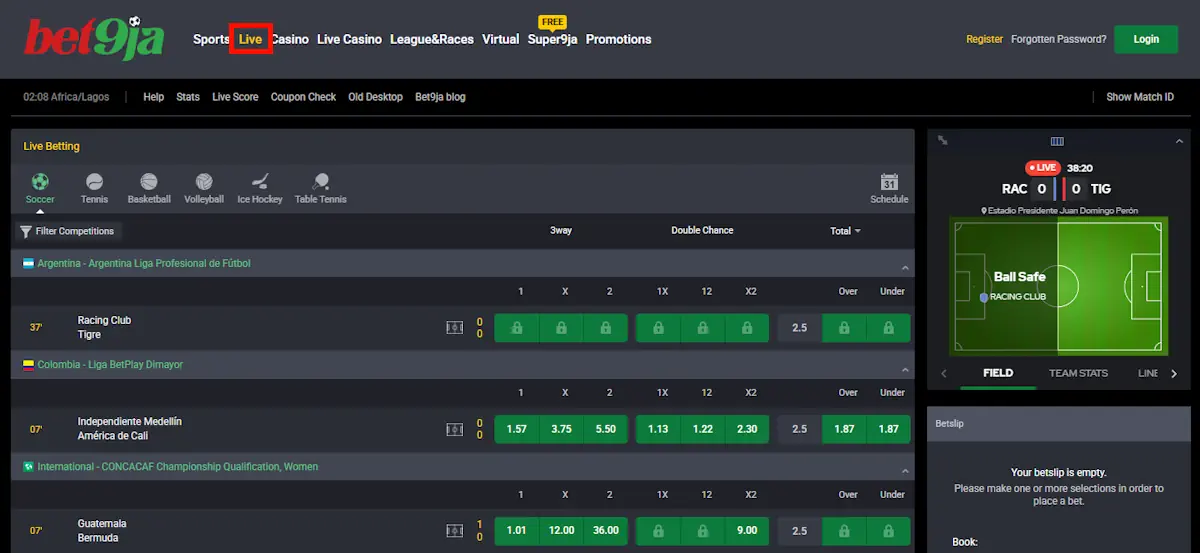
Task: Collapse Argentina Liga Profesional section
Action: (905, 267)
